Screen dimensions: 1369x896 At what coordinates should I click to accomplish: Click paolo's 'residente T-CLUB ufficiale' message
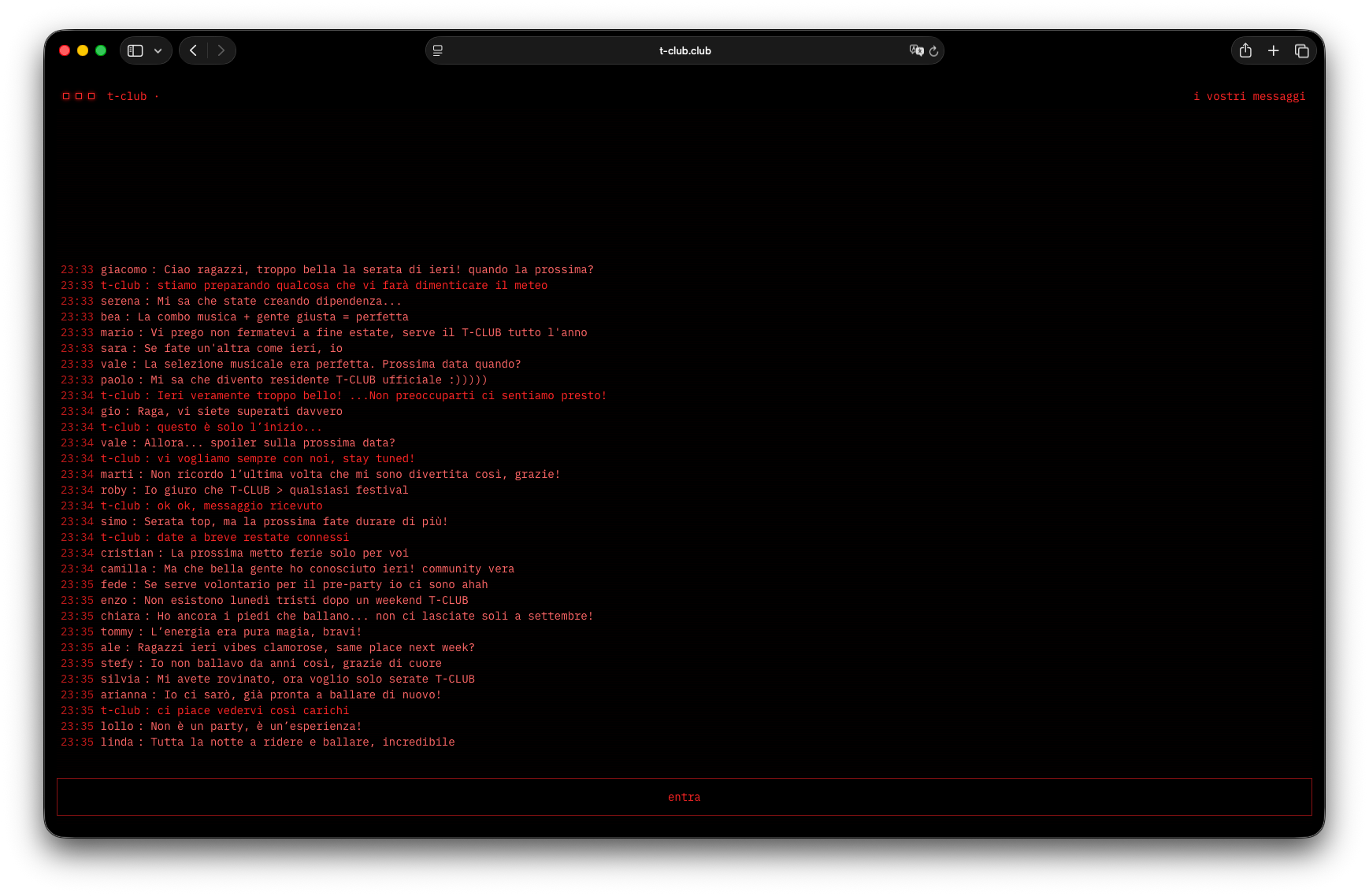coord(274,380)
